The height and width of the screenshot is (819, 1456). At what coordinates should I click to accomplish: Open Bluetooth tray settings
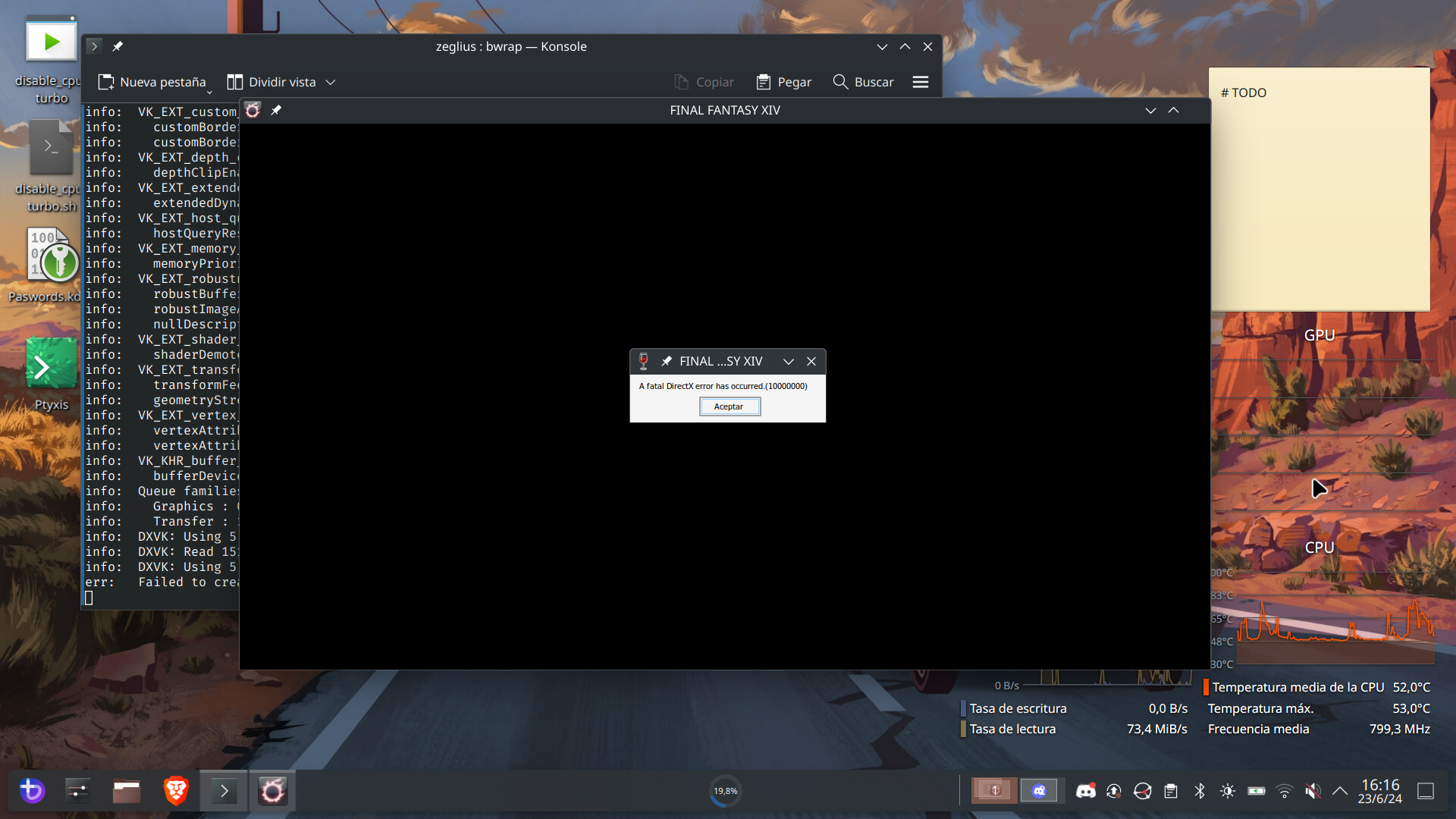(1199, 791)
